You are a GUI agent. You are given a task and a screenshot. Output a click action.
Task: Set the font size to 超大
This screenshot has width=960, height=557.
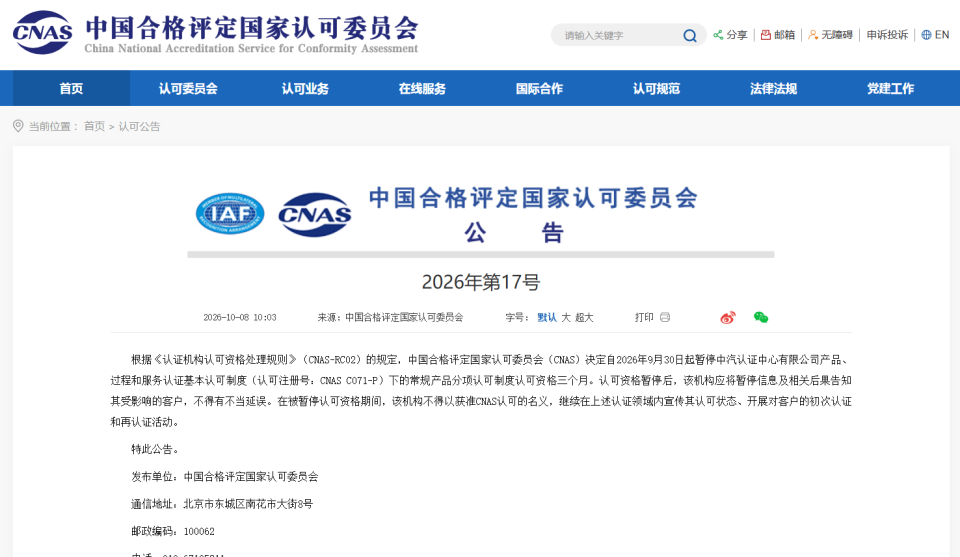coord(584,317)
